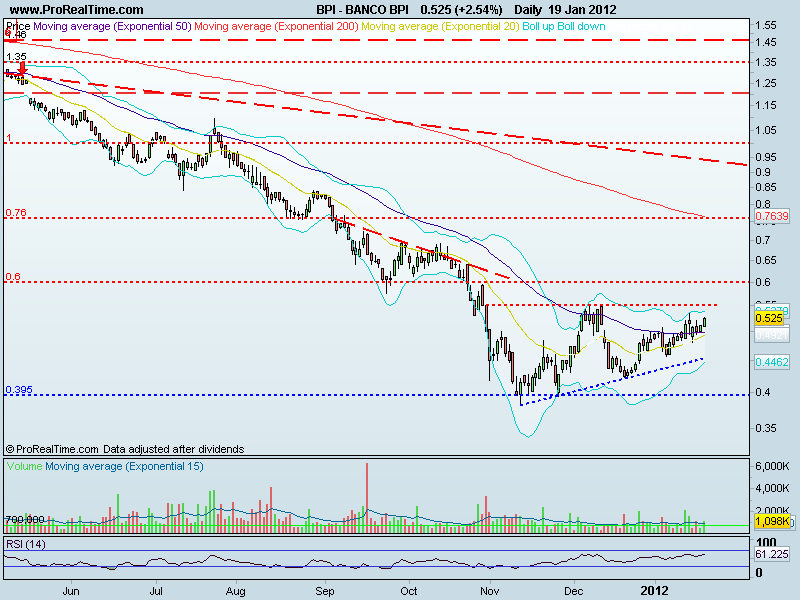Click the 0.35 price axis tick

pos(766,428)
